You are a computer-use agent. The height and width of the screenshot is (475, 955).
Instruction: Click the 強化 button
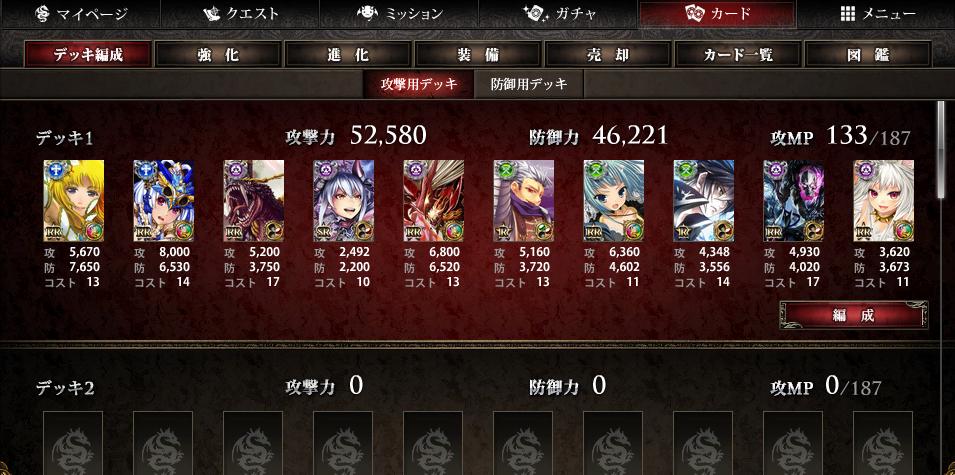(x=217, y=55)
